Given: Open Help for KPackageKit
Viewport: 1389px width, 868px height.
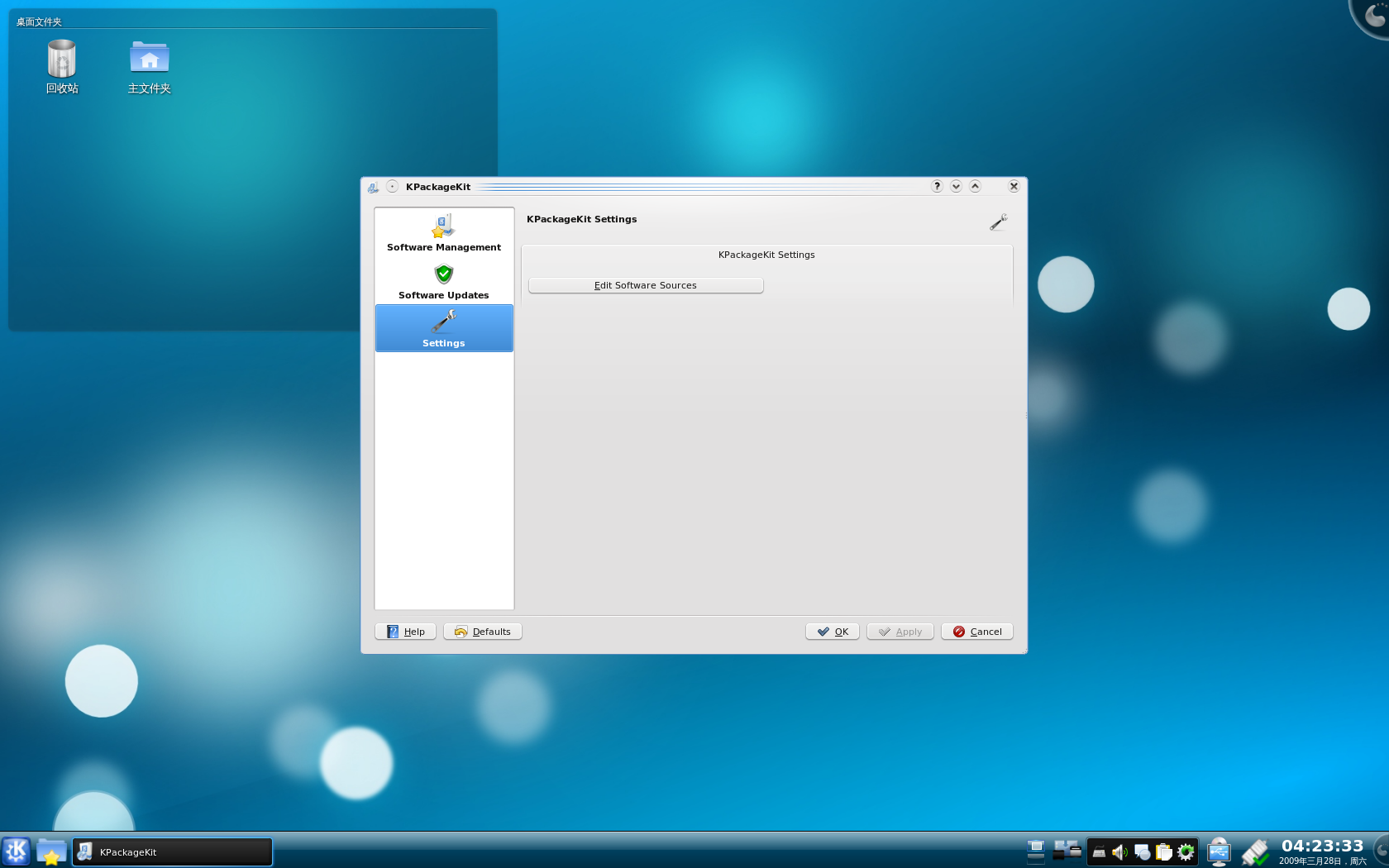Looking at the screenshot, I should [405, 632].
